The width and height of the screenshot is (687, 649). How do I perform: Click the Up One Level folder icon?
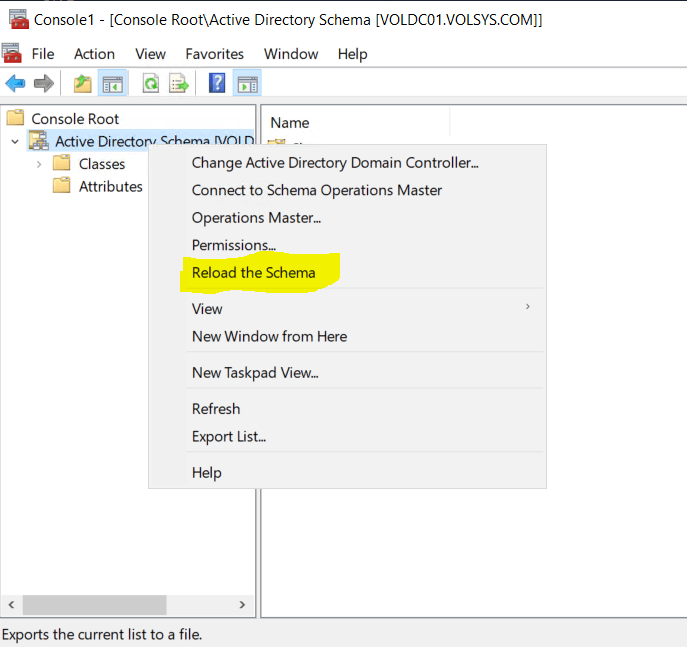(83, 84)
